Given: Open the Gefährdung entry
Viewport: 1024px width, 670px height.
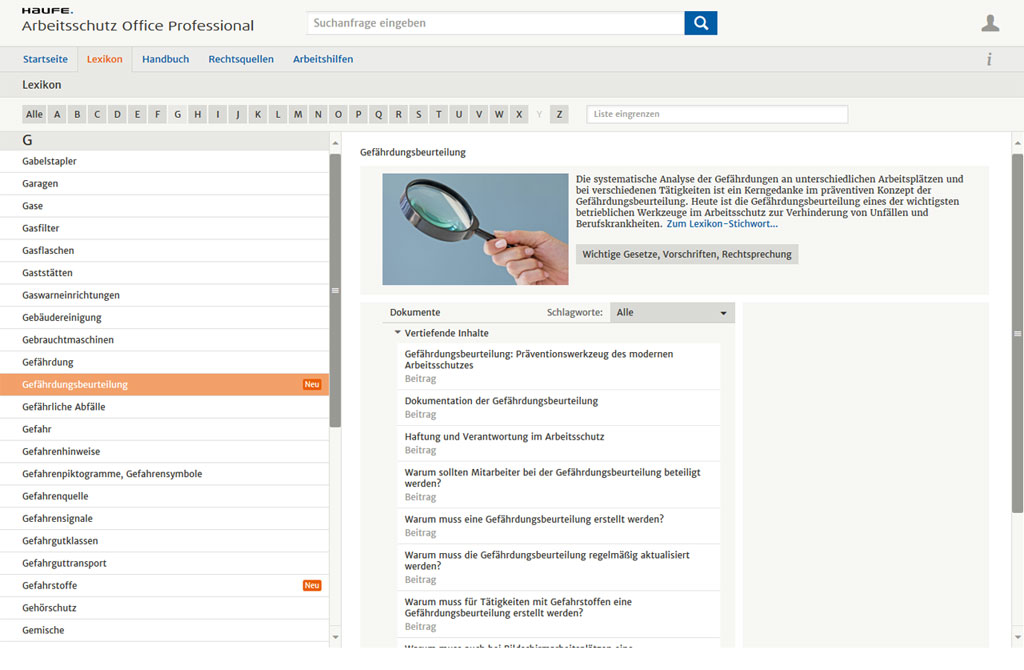Looking at the screenshot, I should (x=164, y=362).
